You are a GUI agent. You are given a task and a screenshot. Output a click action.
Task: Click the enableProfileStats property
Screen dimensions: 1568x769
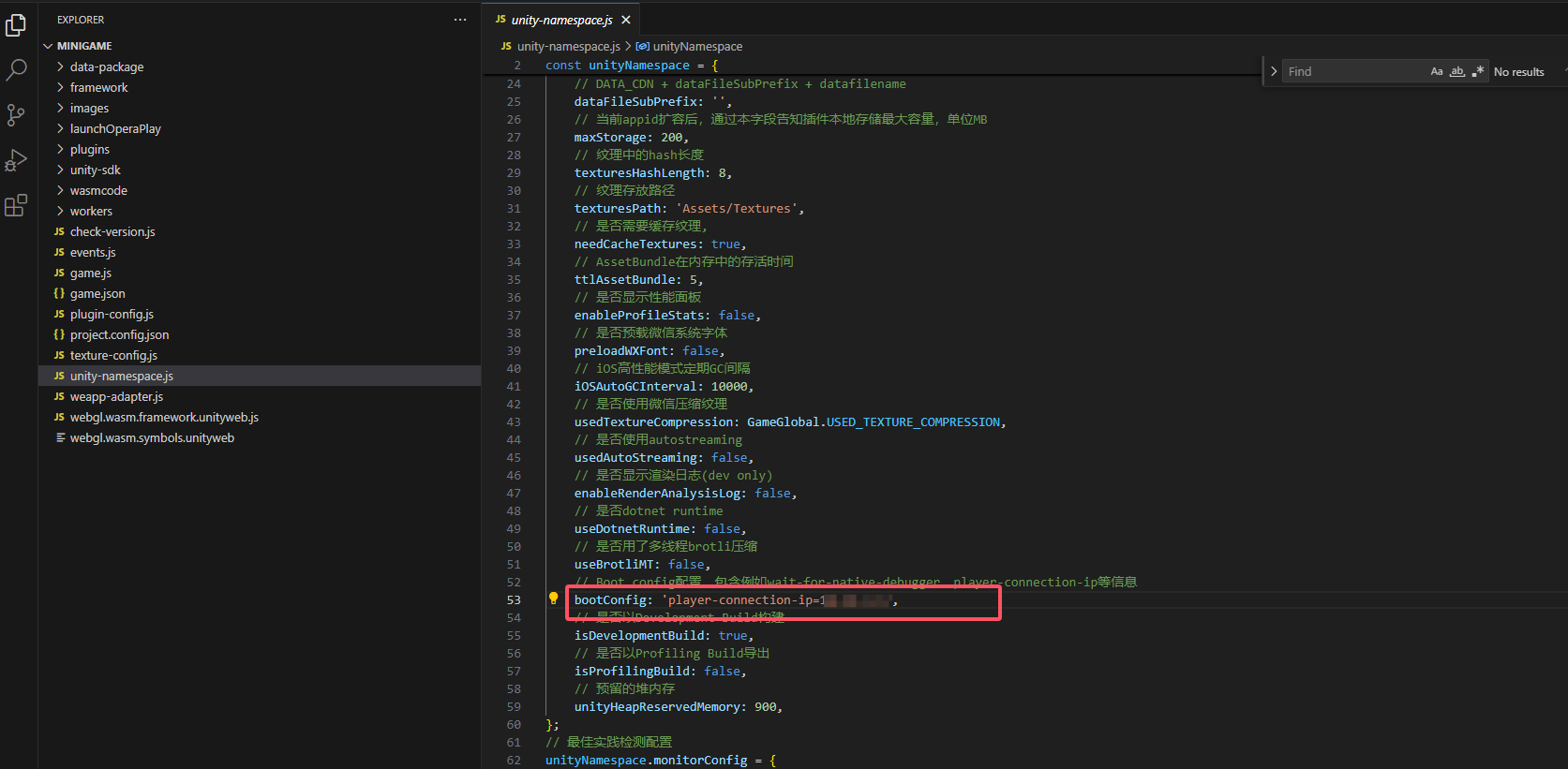point(639,315)
